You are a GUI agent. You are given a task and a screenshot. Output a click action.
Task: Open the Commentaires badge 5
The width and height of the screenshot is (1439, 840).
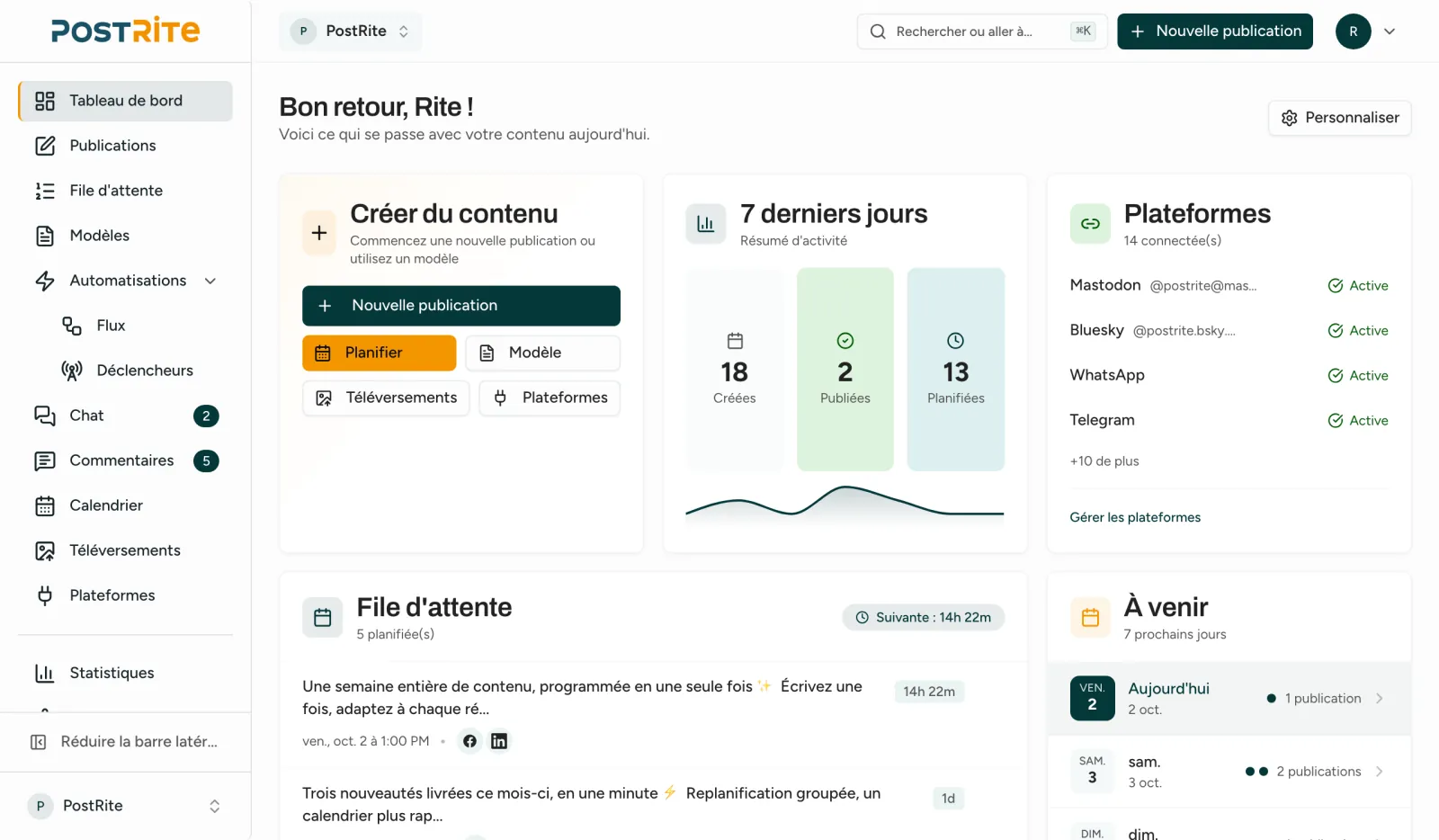(206, 460)
